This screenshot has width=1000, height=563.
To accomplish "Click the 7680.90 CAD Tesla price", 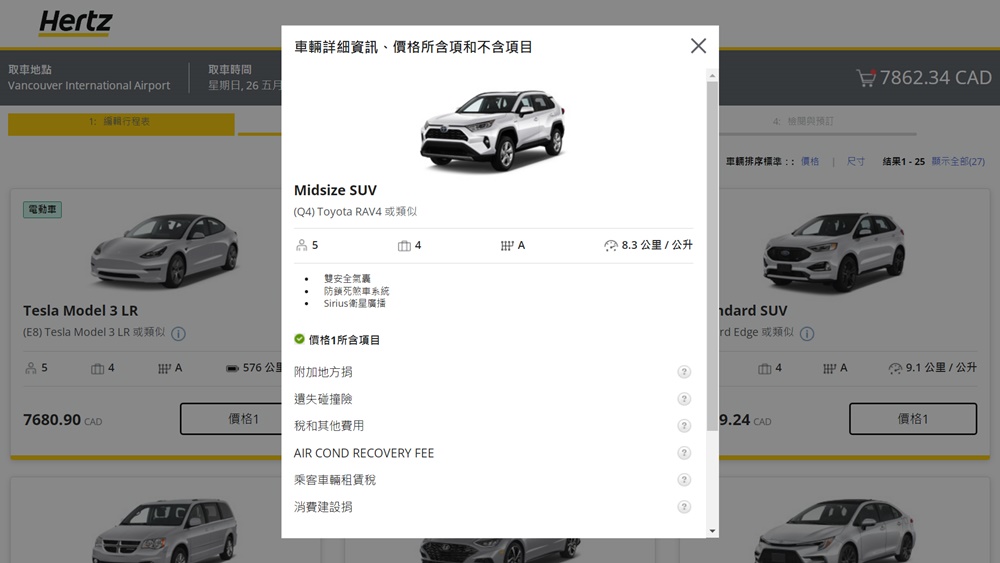I will (x=62, y=420).
